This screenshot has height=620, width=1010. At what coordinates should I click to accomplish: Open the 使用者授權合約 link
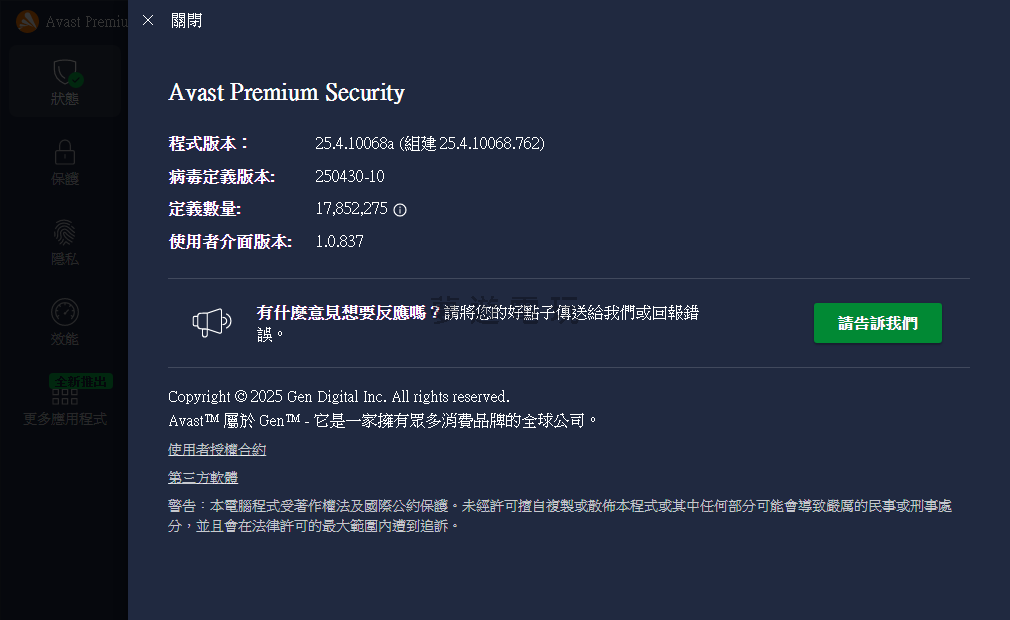(217, 450)
